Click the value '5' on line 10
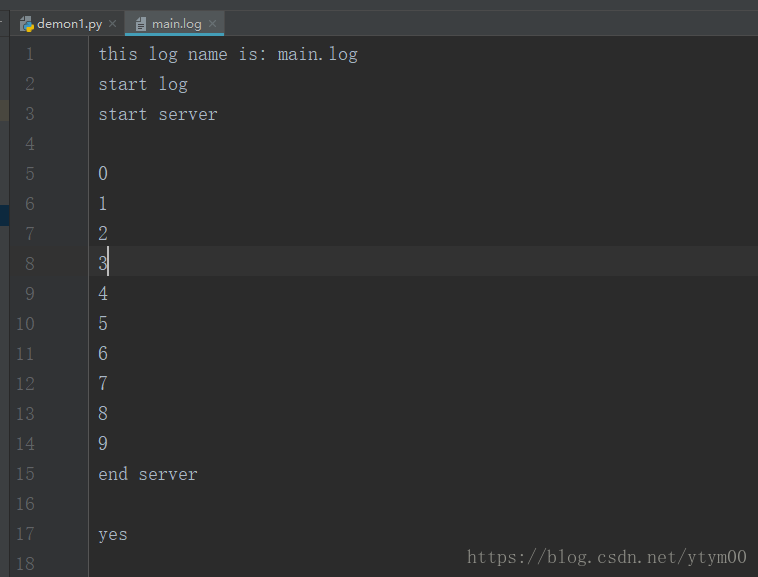This screenshot has height=577, width=758. 103,323
